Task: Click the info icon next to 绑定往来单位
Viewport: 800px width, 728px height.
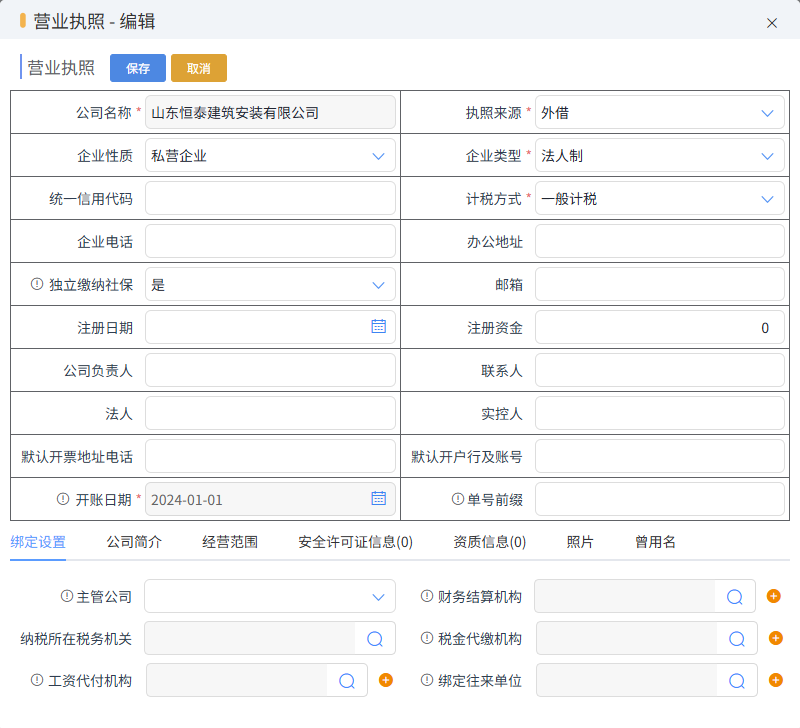Action: coord(427,680)
